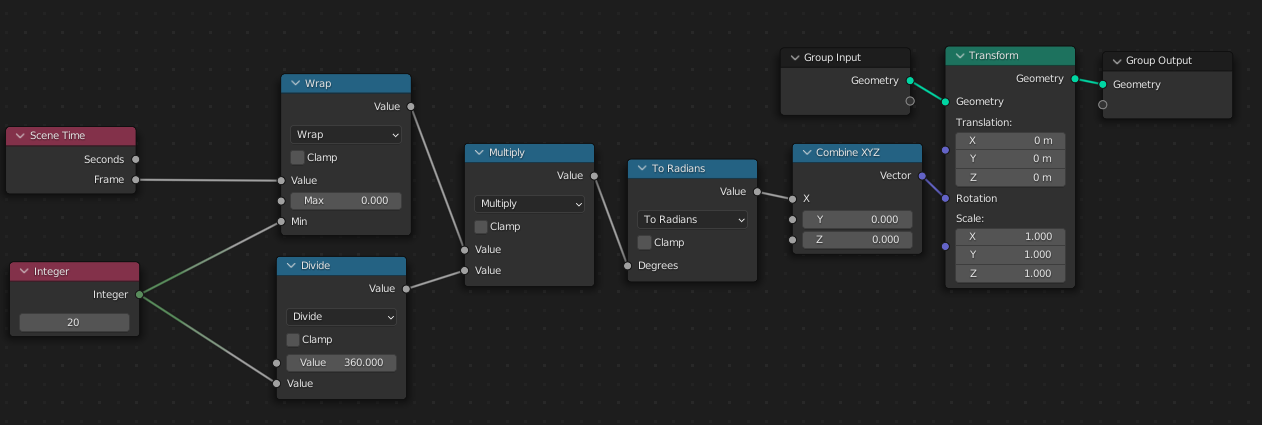Click the Transform Translation Z field
Screen dimensions: 1262x425
pyautogui.click(x=1010, y=177)
